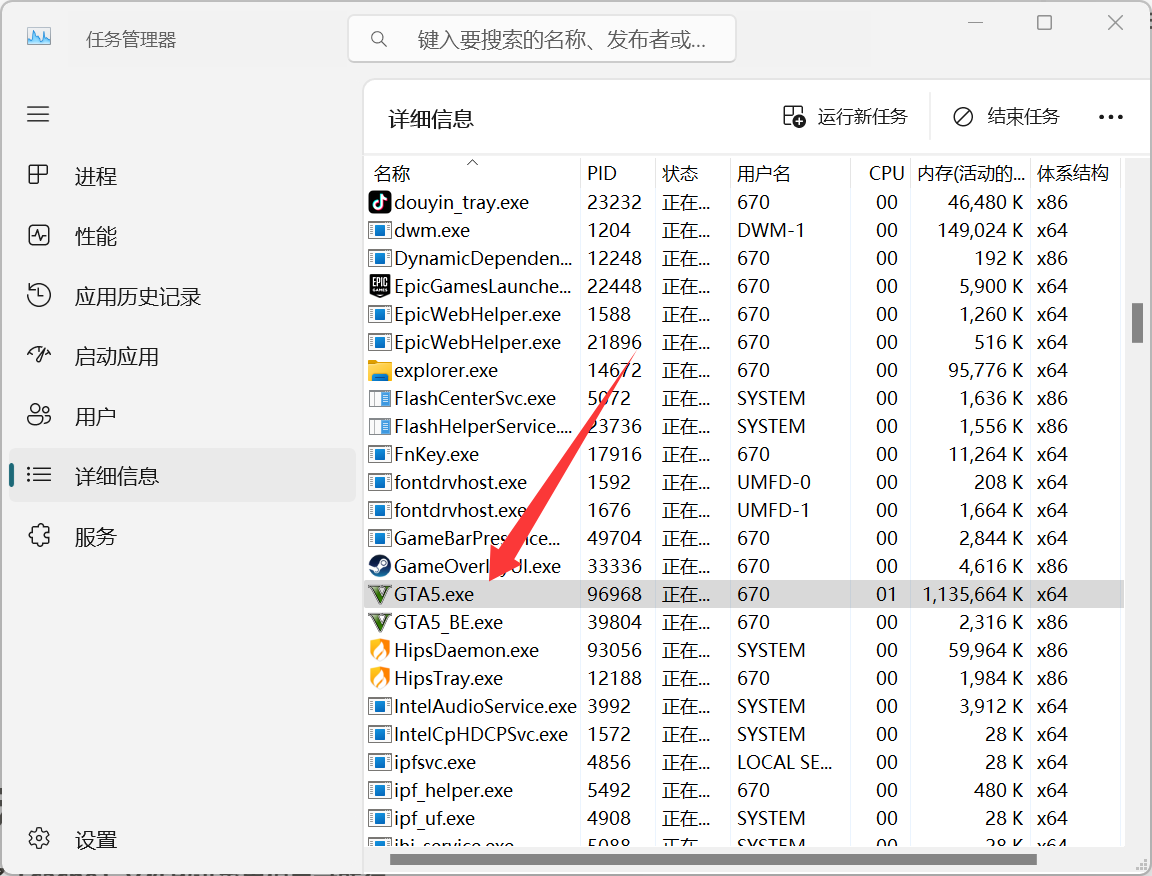The width and height of the screenshot is (1152, 876).
Task: Sort by 内存 memory column header
Action: [970, 173]
